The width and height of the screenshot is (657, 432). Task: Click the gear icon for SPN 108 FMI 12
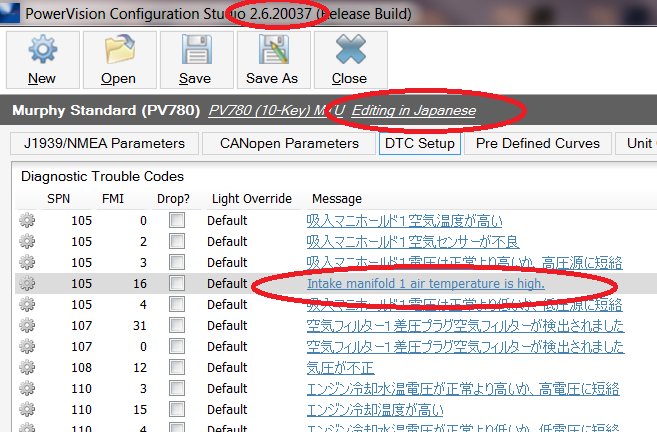27,367
